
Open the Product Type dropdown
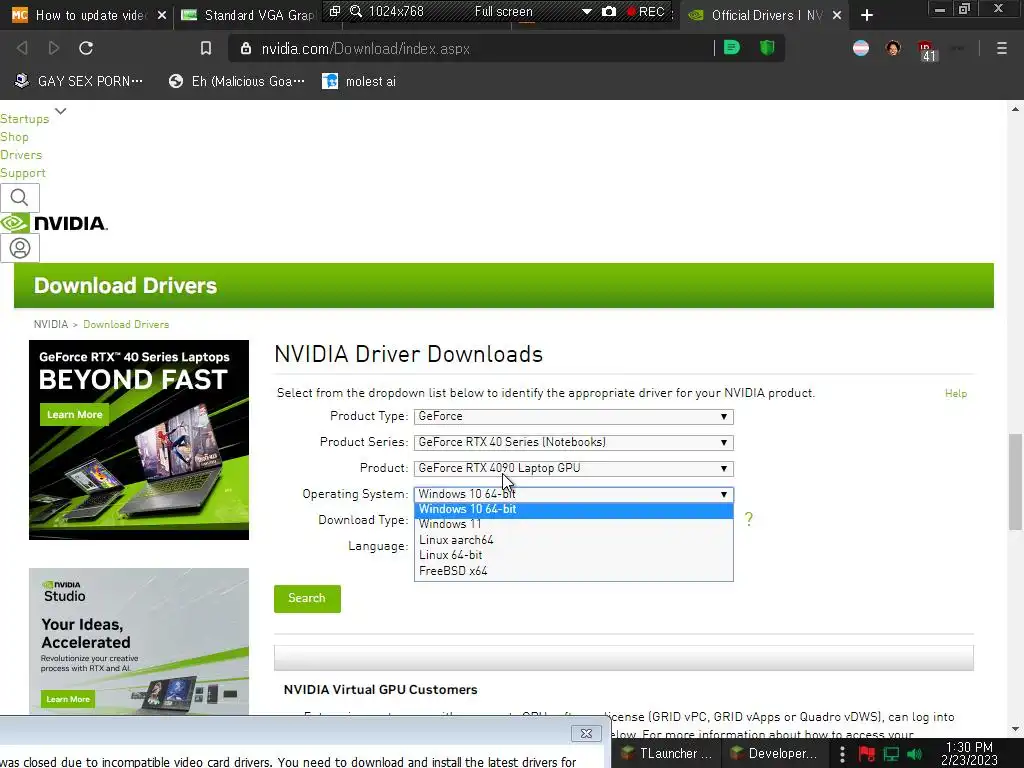(573, 416)
